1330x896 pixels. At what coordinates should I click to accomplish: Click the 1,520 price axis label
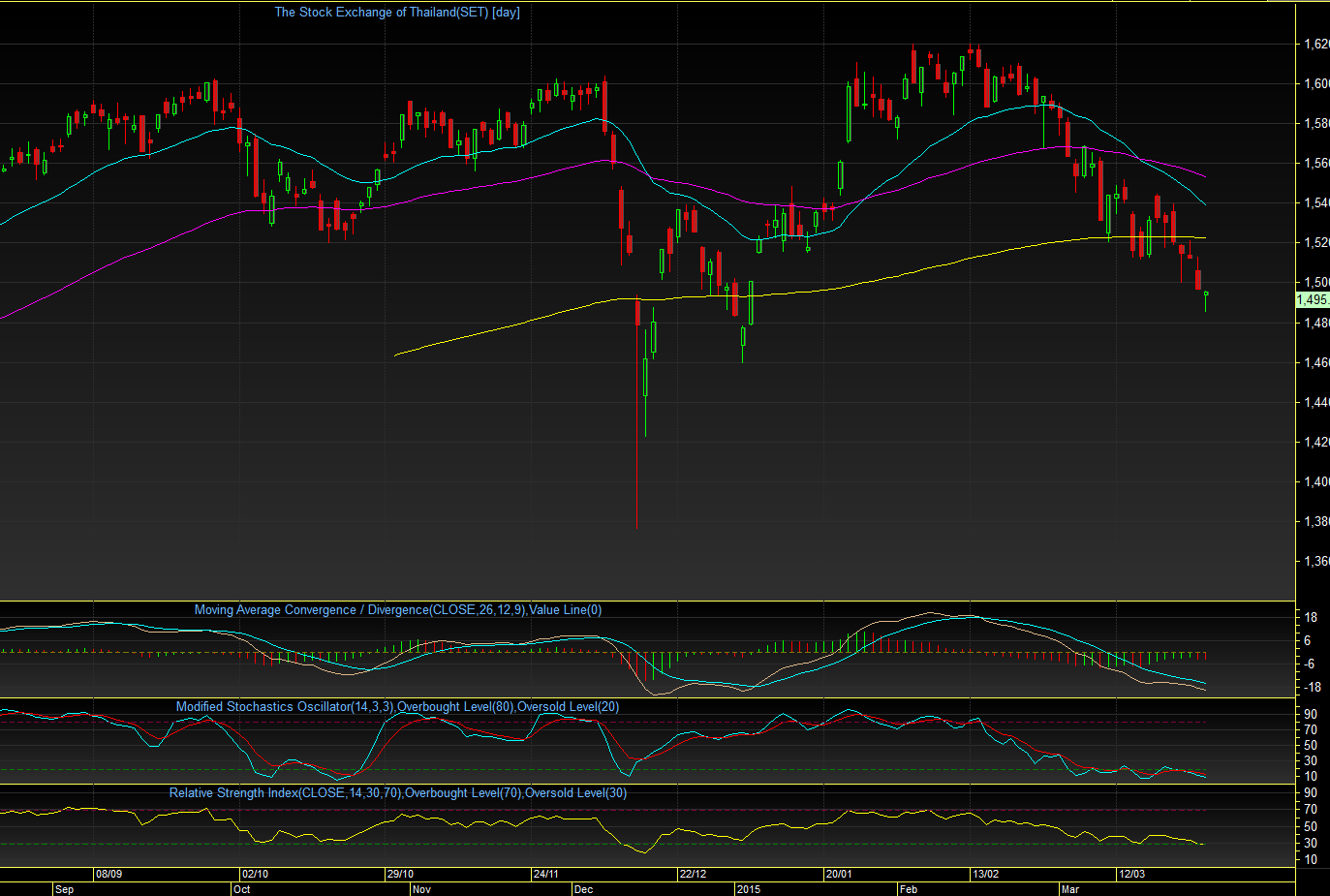(1316, 242)
